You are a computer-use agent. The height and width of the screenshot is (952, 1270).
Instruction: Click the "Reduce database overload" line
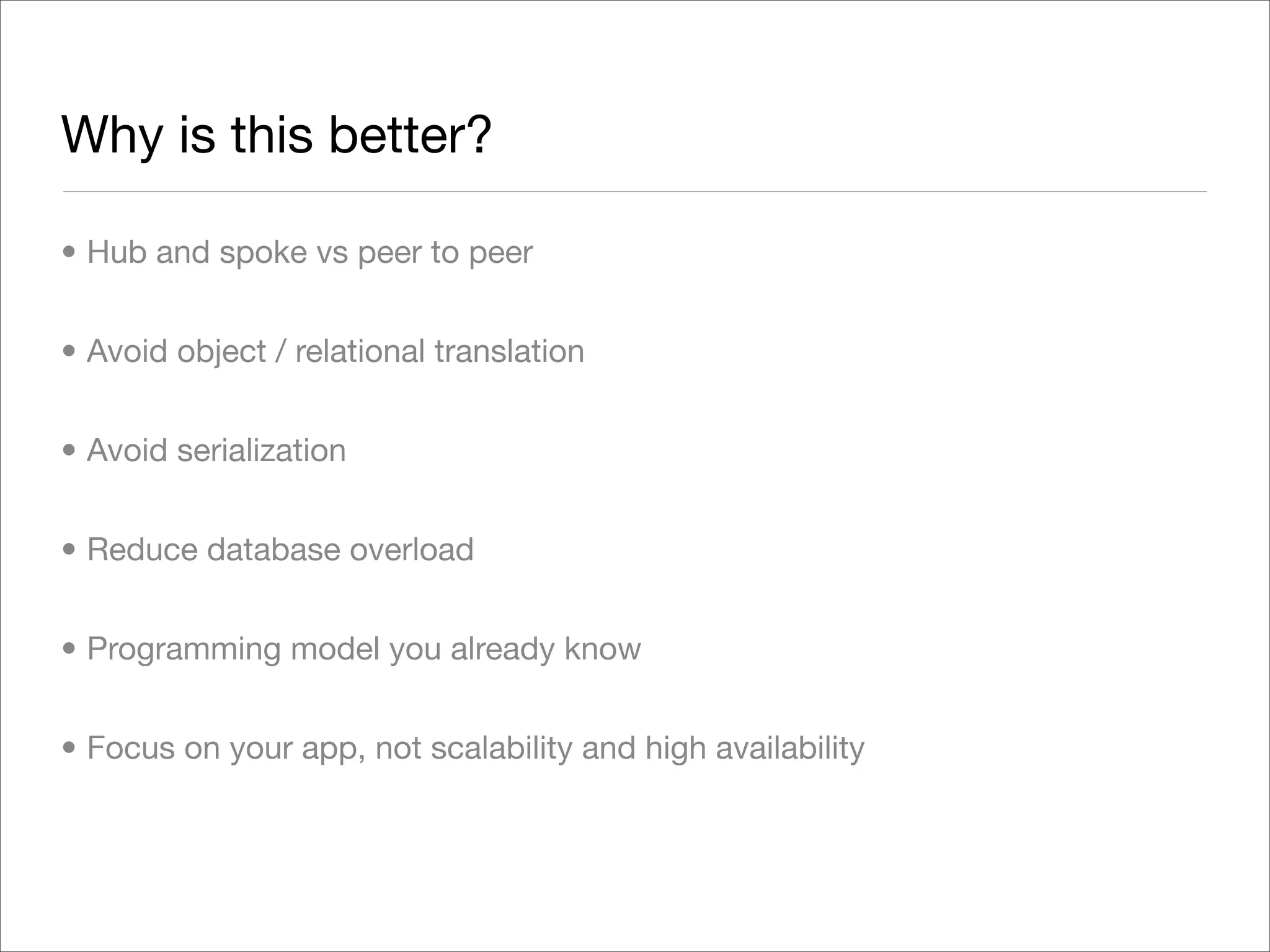click(280, 550)
